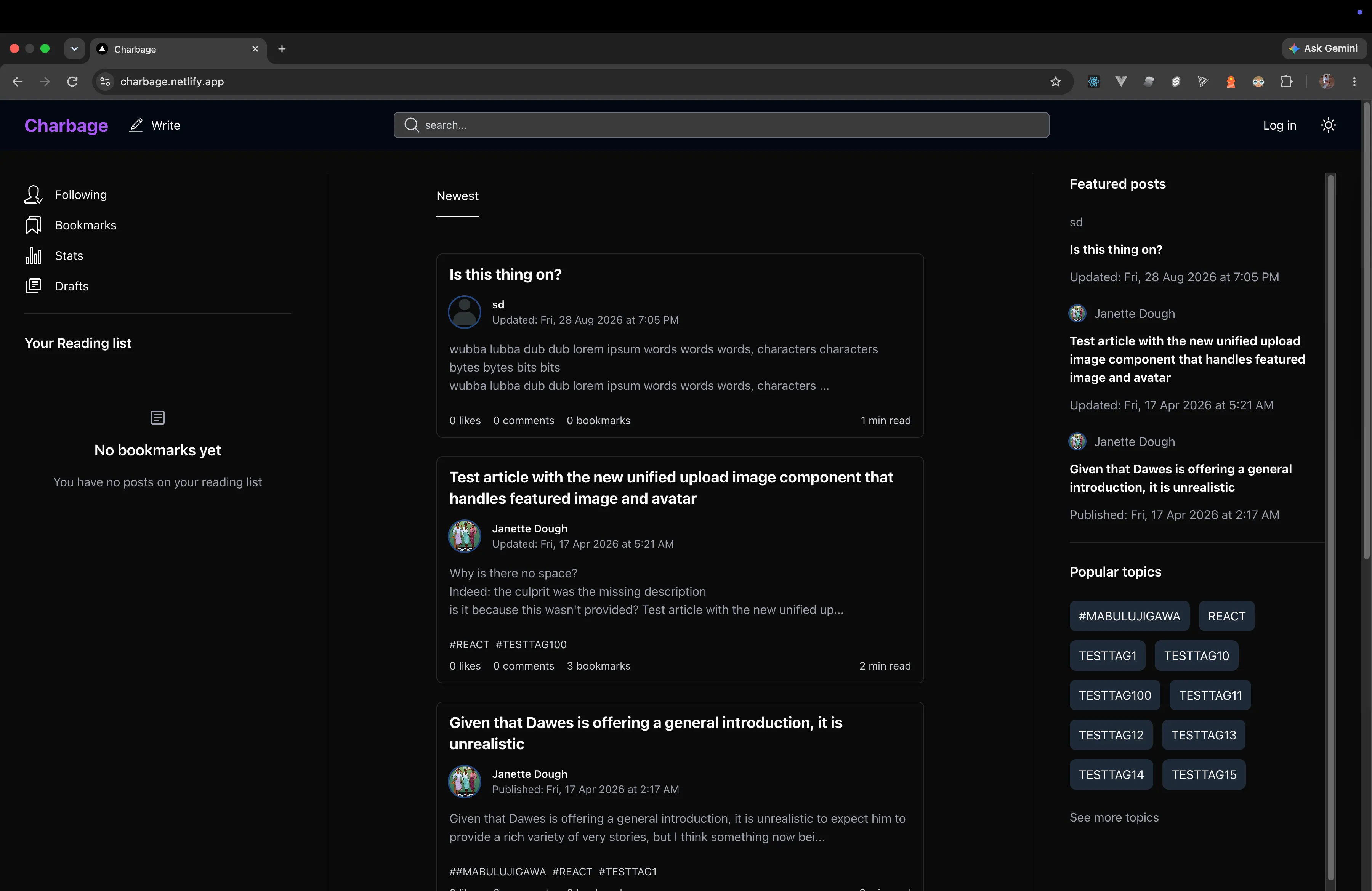The width and height of the screenshot is (1372, 891).
Task: Select the #MABULUJIGAWA topic tag
Action: tap(1129, 616)
